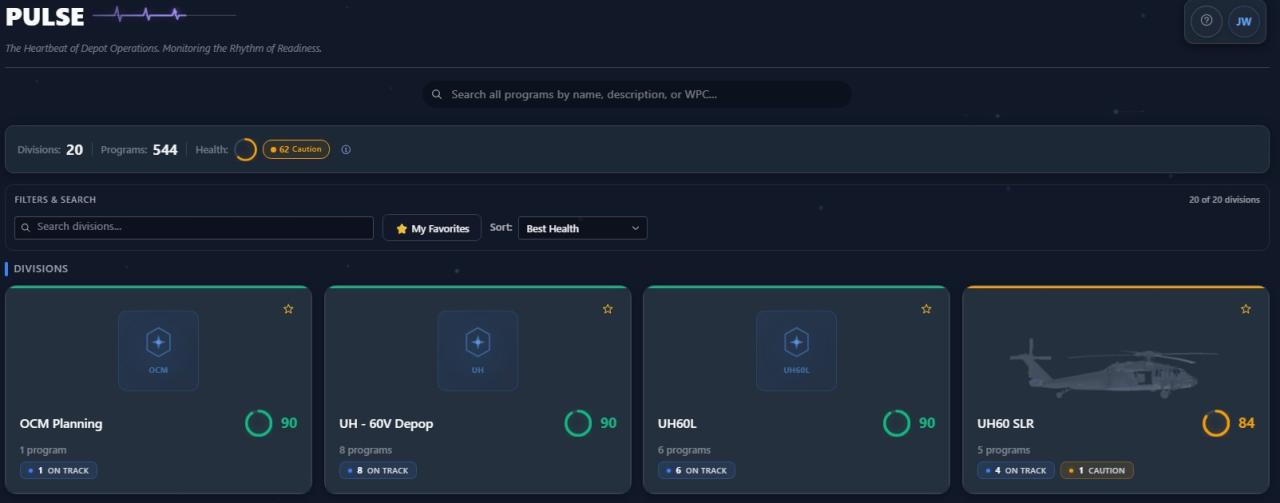Click the '5 programs' text

coord(1003,450)
